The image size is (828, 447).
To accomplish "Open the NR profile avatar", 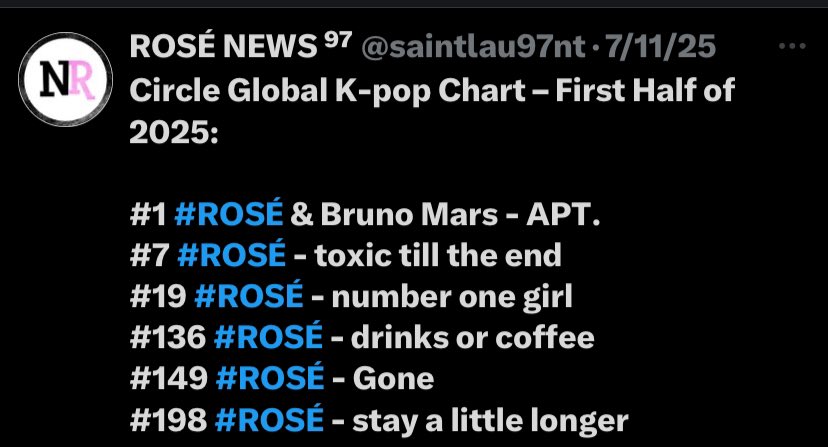I will click(x=65, y=80).
